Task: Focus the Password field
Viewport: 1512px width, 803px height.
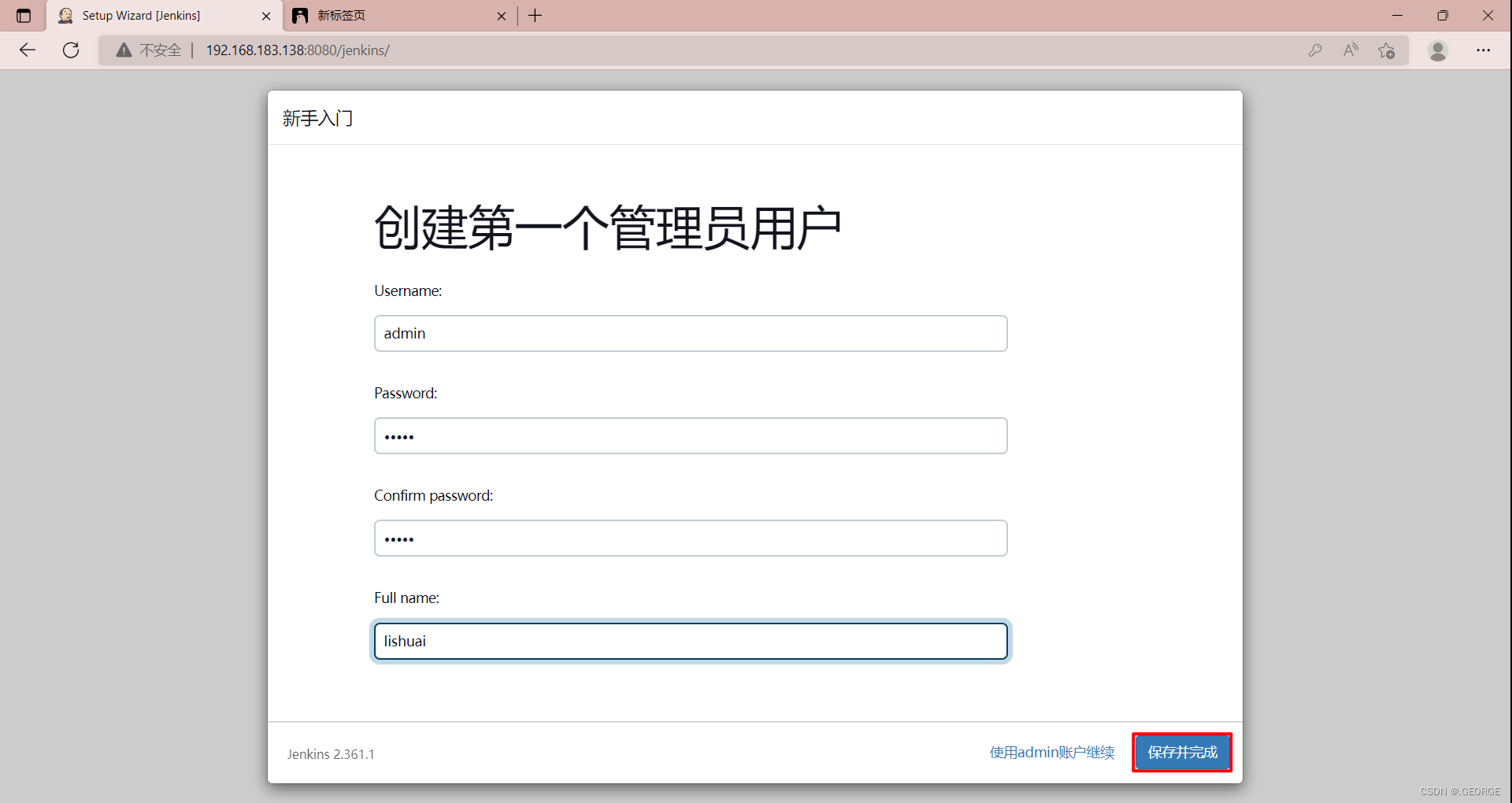Action: (691, 436)
